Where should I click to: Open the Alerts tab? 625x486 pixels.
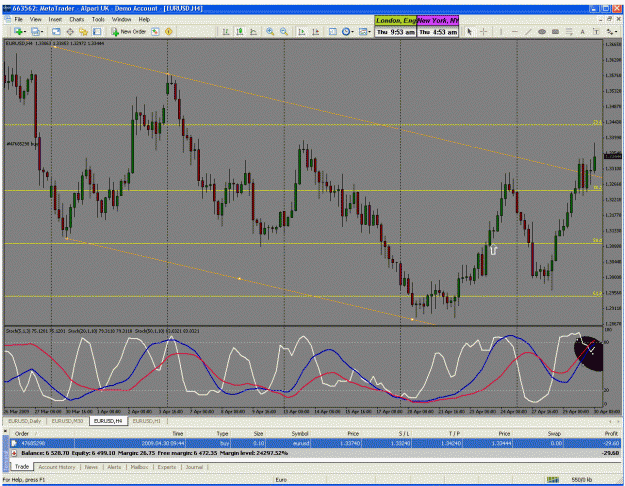[x=114, y=467]
